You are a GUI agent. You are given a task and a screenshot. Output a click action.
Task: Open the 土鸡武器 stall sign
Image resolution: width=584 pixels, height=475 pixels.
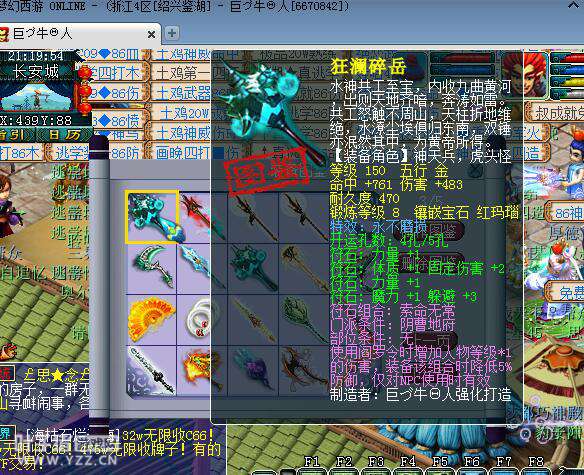[182, 93]
